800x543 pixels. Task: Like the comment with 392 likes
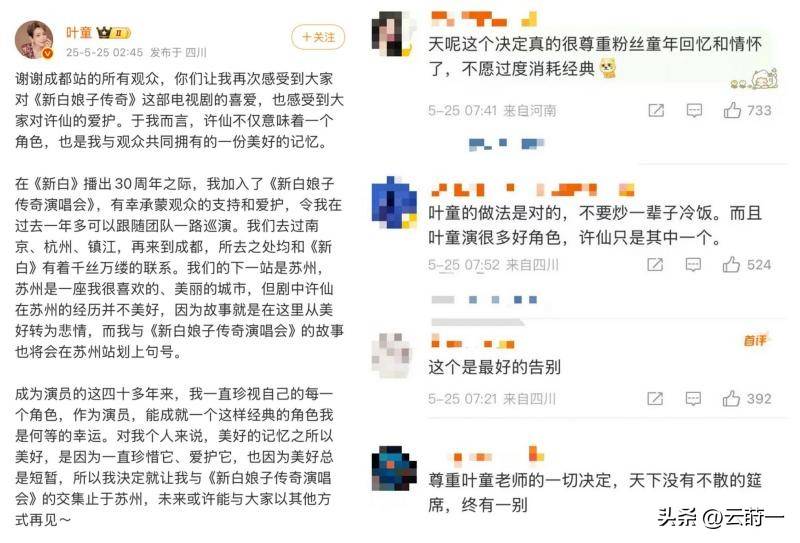(746, 399)
